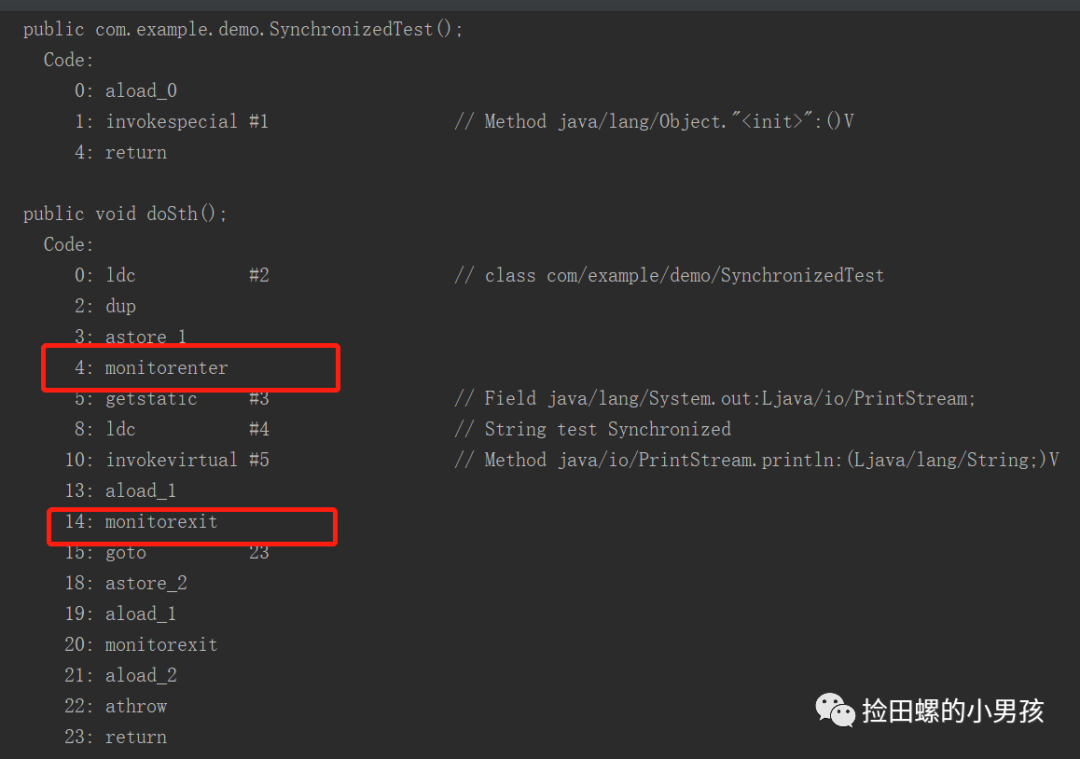The image size is (1080, 759).
Task: Click the System.out PrintStream field comment
Action: coord(715,399)
